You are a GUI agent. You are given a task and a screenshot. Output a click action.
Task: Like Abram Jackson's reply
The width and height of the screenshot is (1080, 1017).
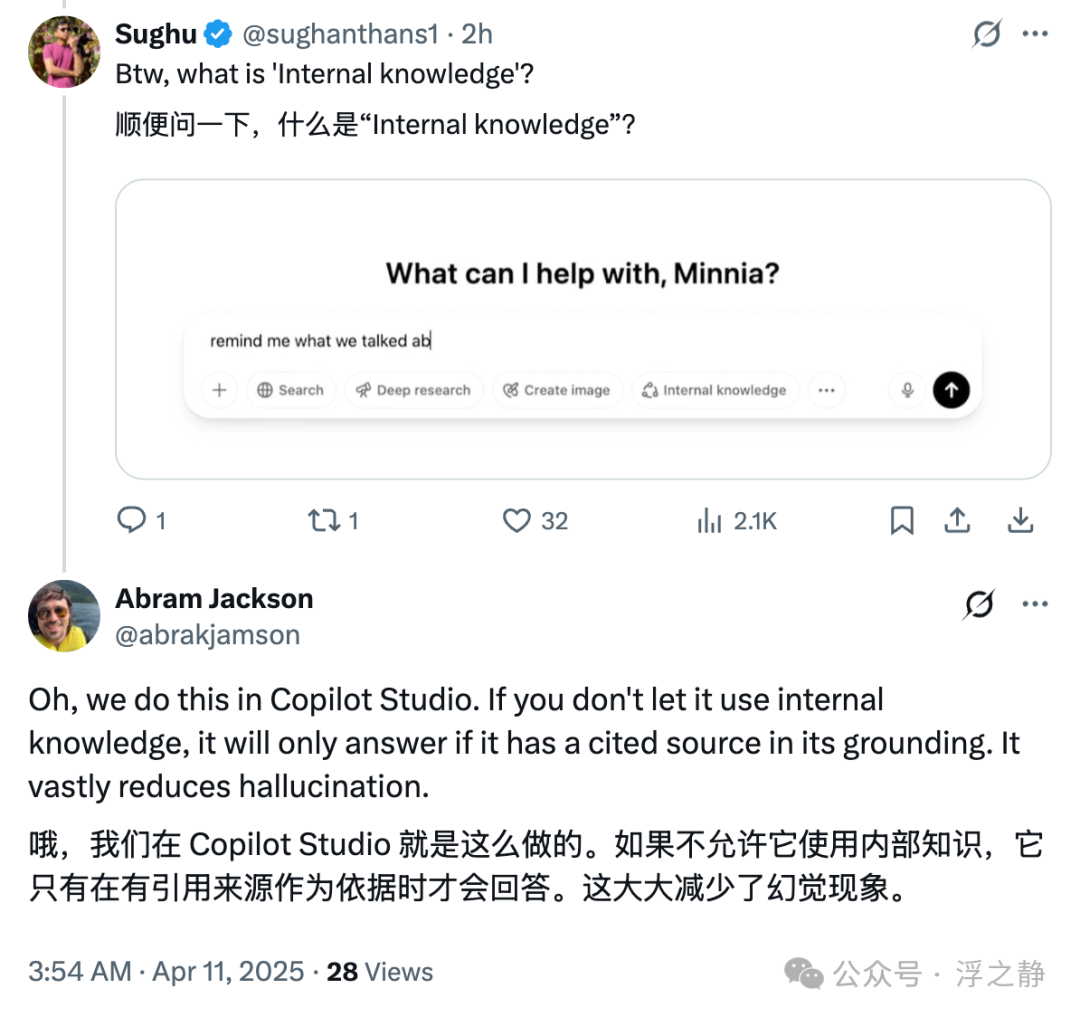click(x=516, y=520)
